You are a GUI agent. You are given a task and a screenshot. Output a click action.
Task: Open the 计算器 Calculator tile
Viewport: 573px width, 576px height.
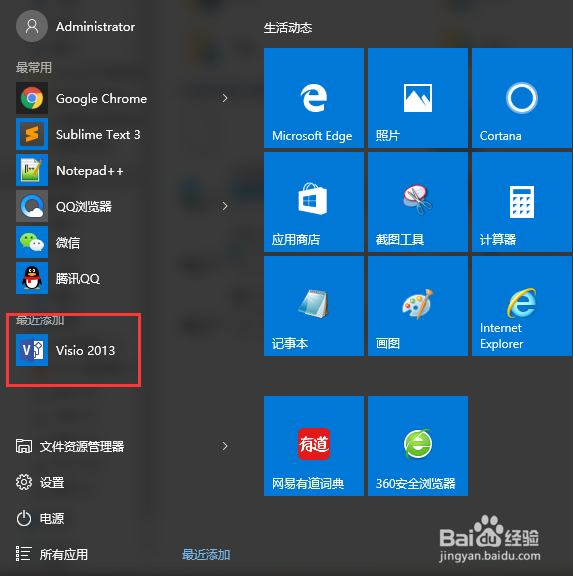tap(522, 202)
